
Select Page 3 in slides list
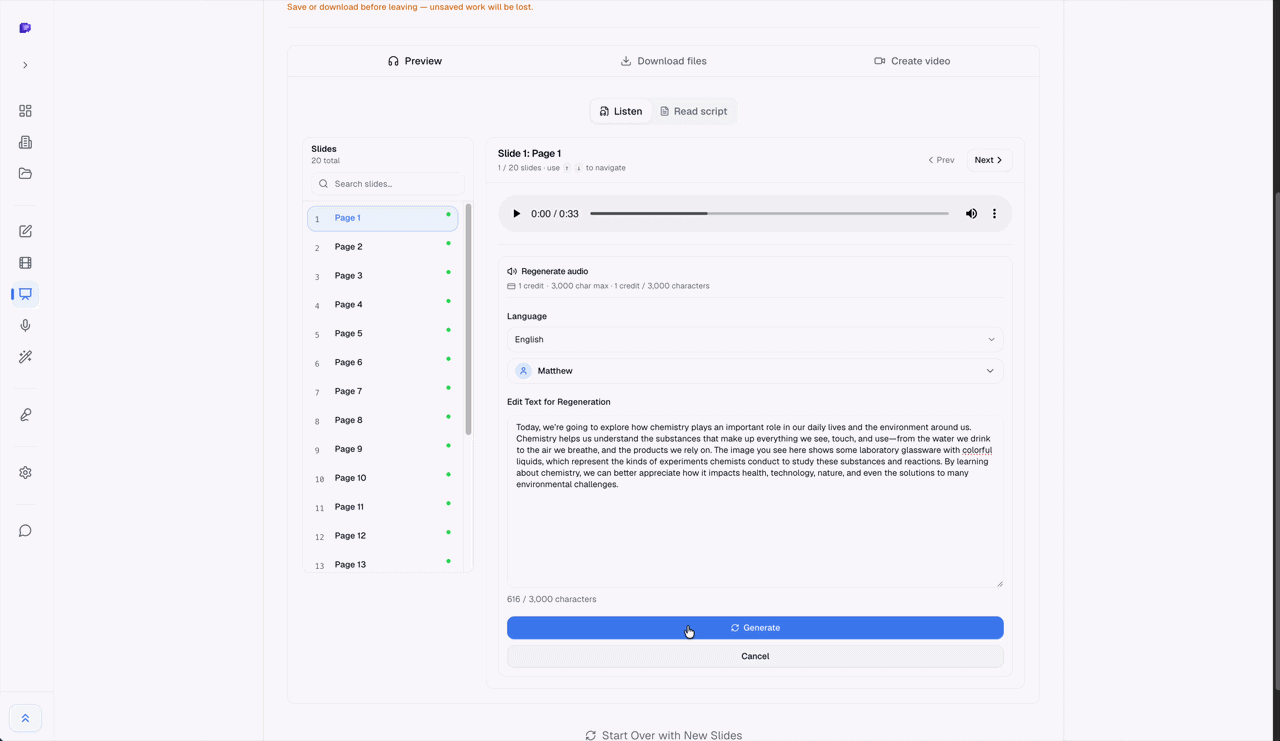tap(382, 276)
